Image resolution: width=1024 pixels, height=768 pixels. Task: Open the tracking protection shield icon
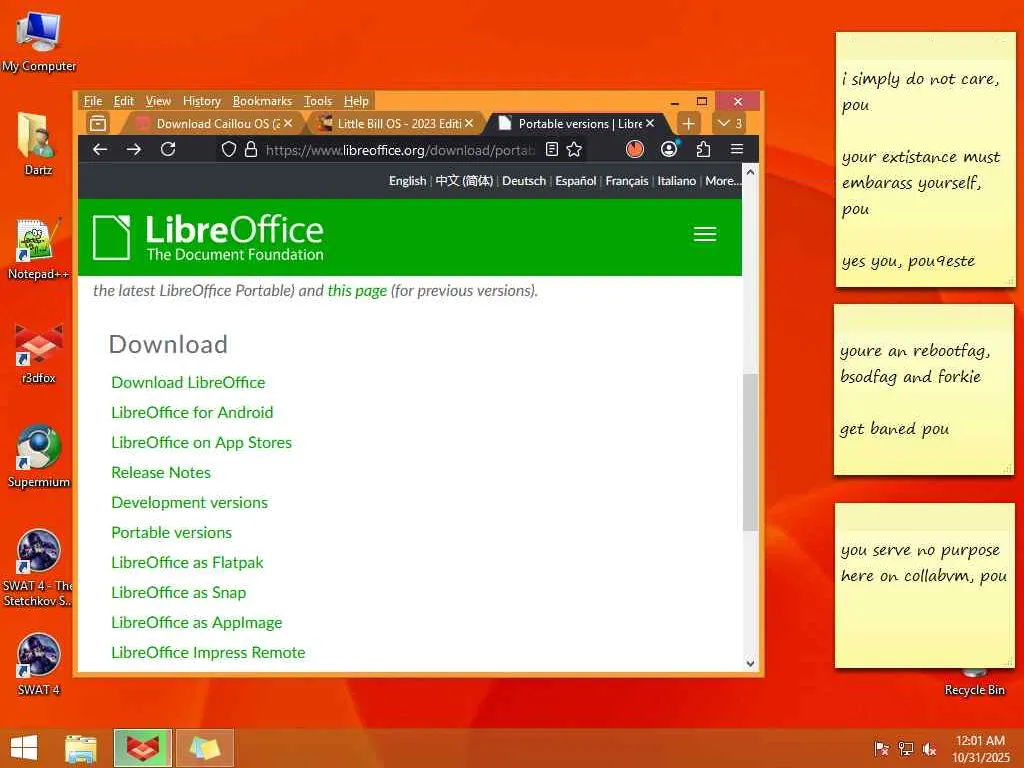(x=229, y=150)
